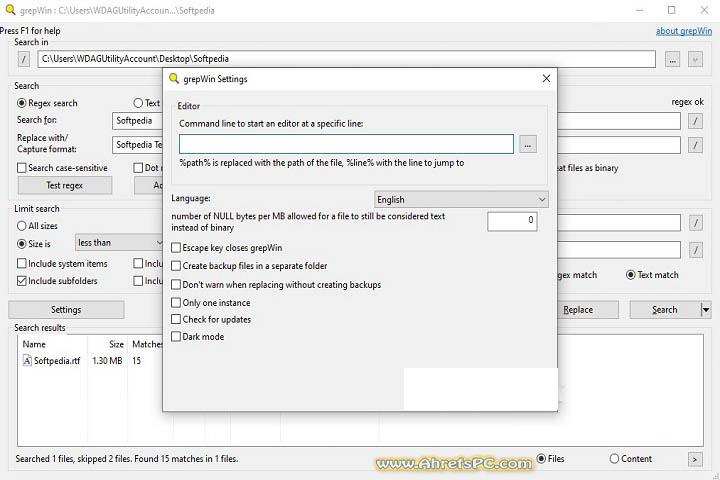This screenshot has height=480, width=720.
Task: Open the about grepWin link
Action: (x=684, y=31)
